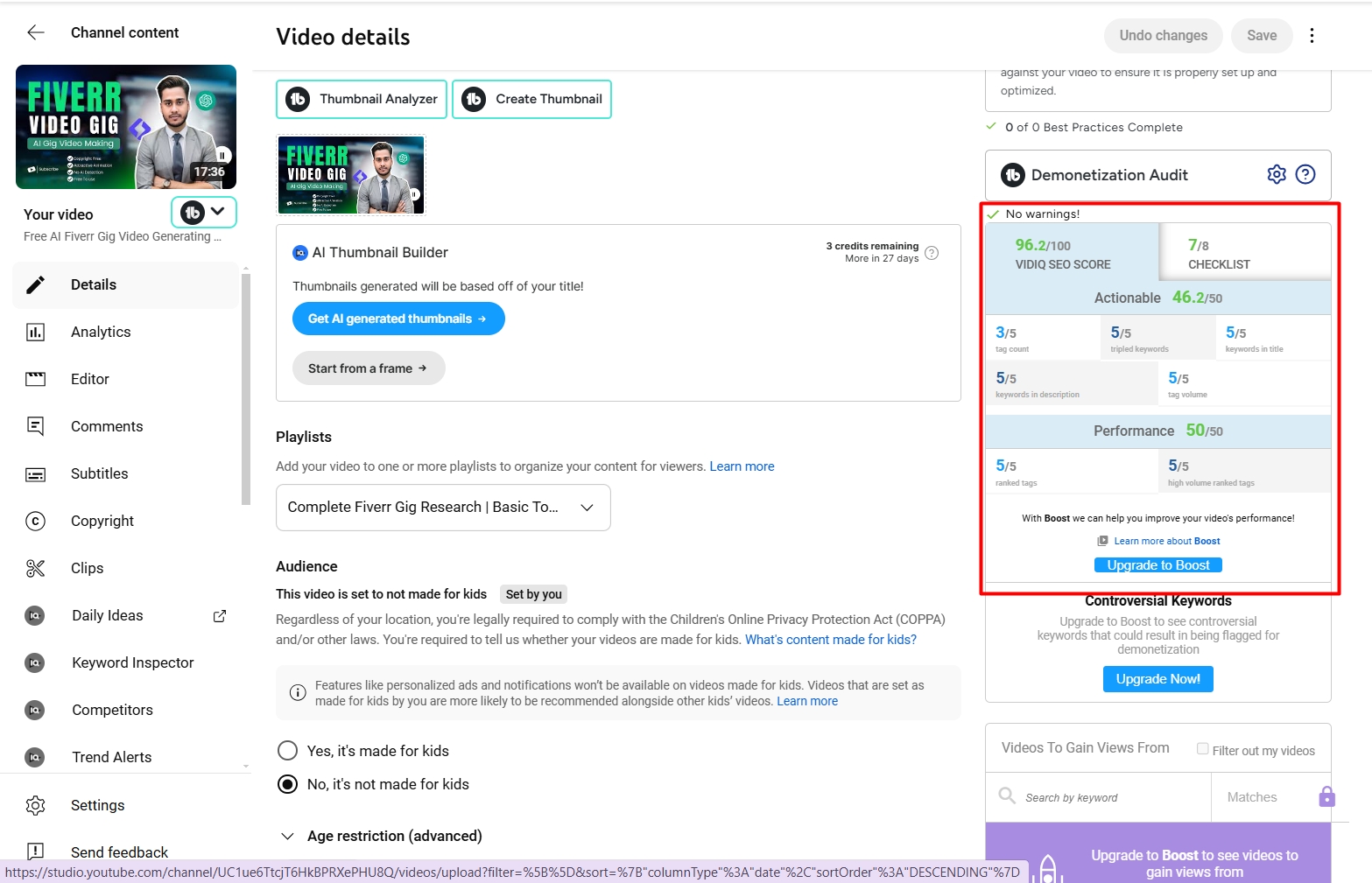Go back using Channel content arrow
This screenshot has height=883, width=1372.
tap(36, 32)
